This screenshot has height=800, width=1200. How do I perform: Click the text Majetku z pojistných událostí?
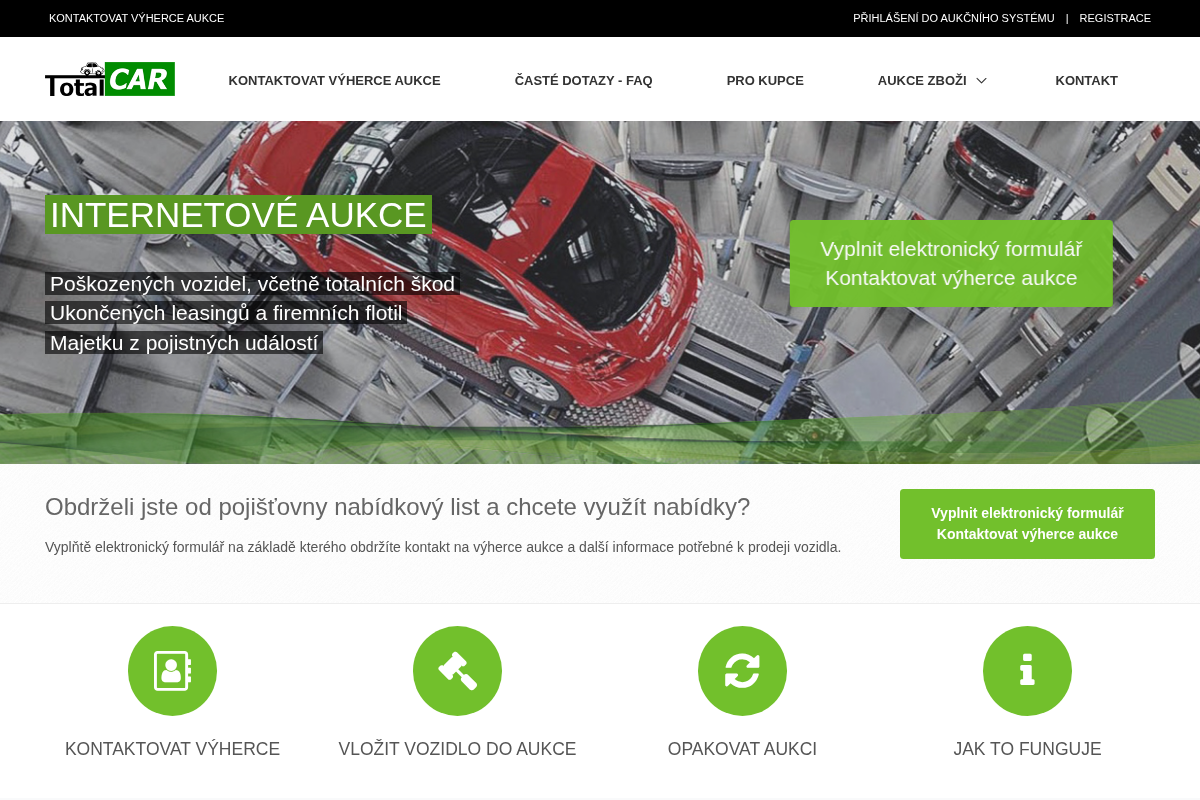[x=184, y=343]
